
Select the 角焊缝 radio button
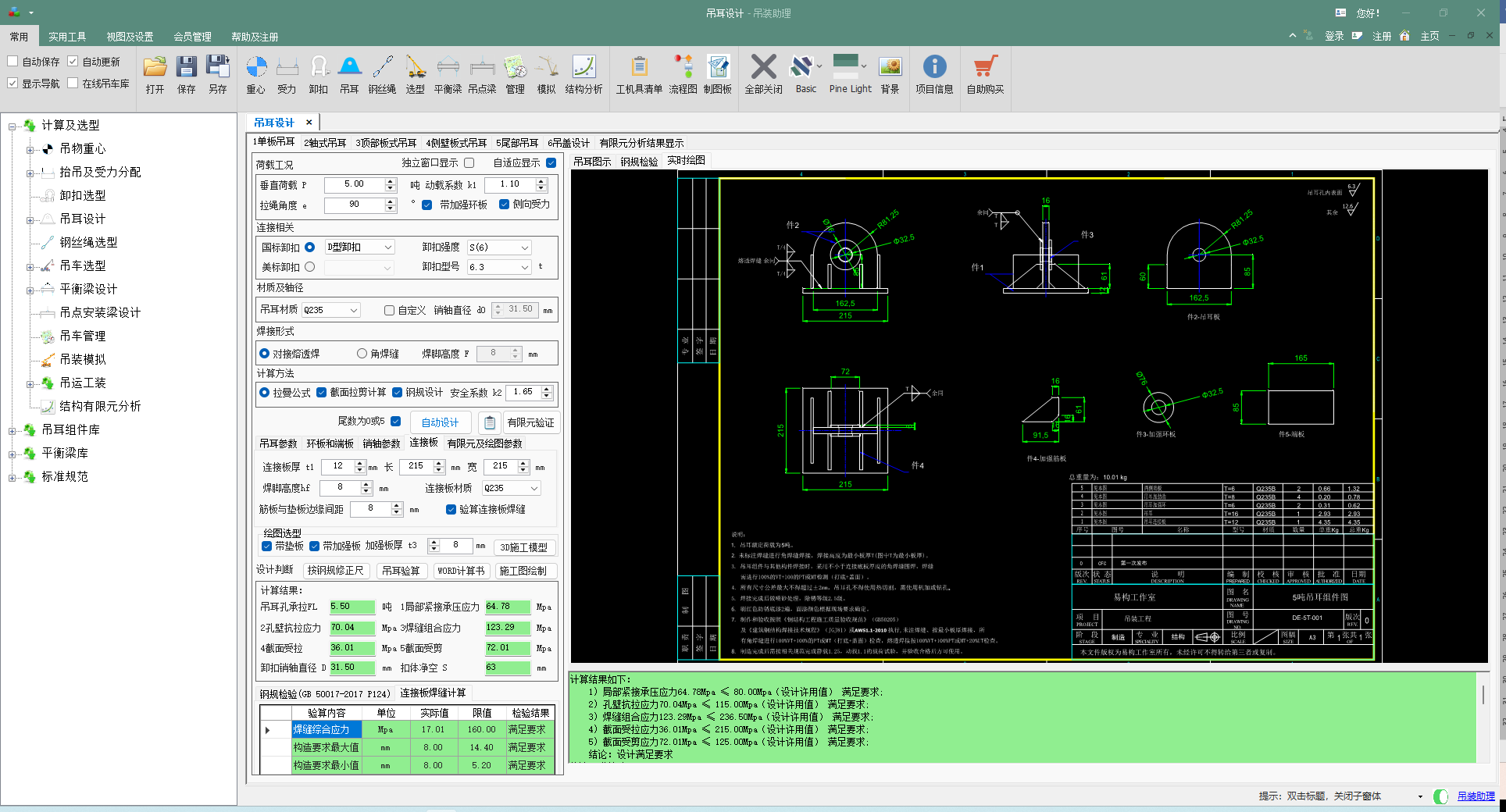(362, 354)
